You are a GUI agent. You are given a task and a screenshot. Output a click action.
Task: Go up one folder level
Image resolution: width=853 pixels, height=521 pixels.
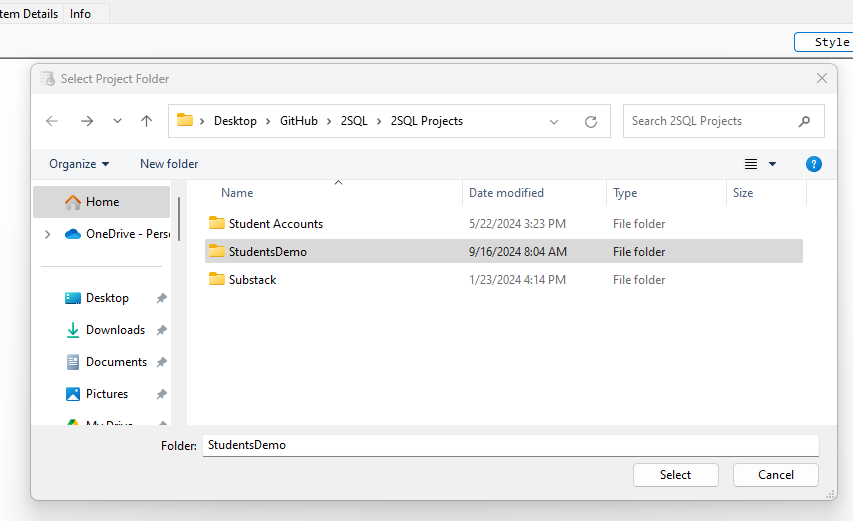146,121
